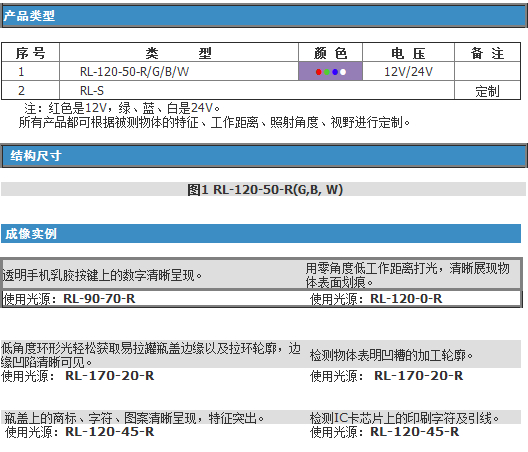Click the 图1 RL-120-50-R(G,B, W) caption

(265, 189)
